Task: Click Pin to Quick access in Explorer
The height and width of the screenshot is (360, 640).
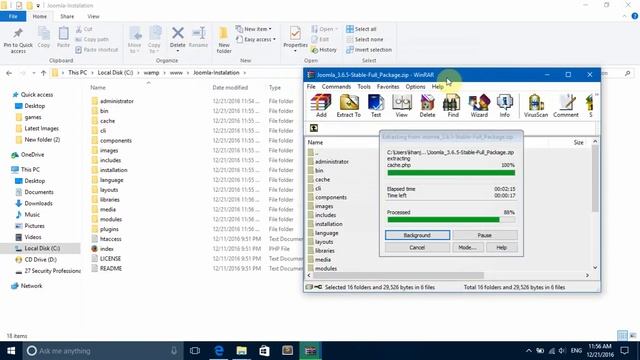Action: pos(18,40)
